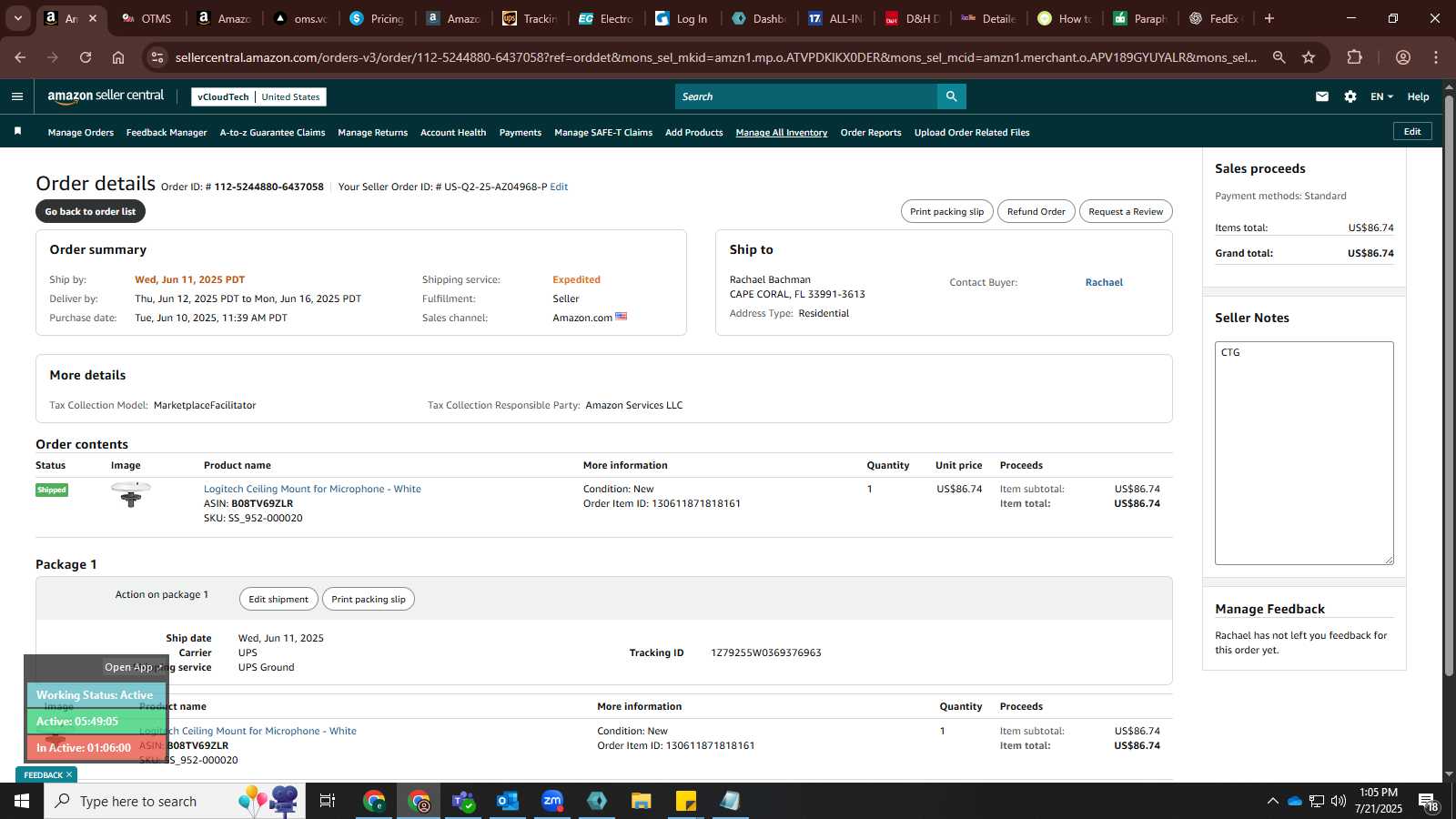Open Account Health page
Viewport: 1456px width, 819px height.
(453, 132)
